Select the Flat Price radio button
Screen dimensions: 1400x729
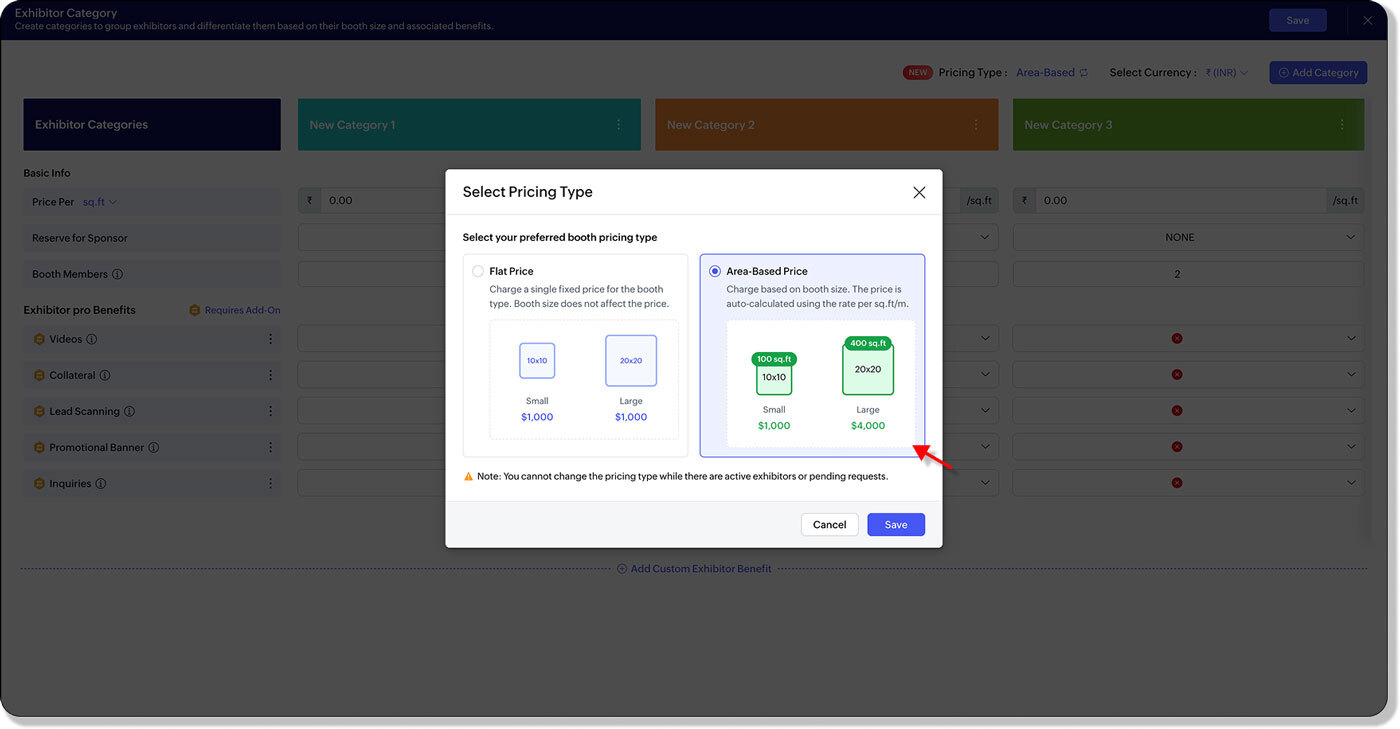478,271
